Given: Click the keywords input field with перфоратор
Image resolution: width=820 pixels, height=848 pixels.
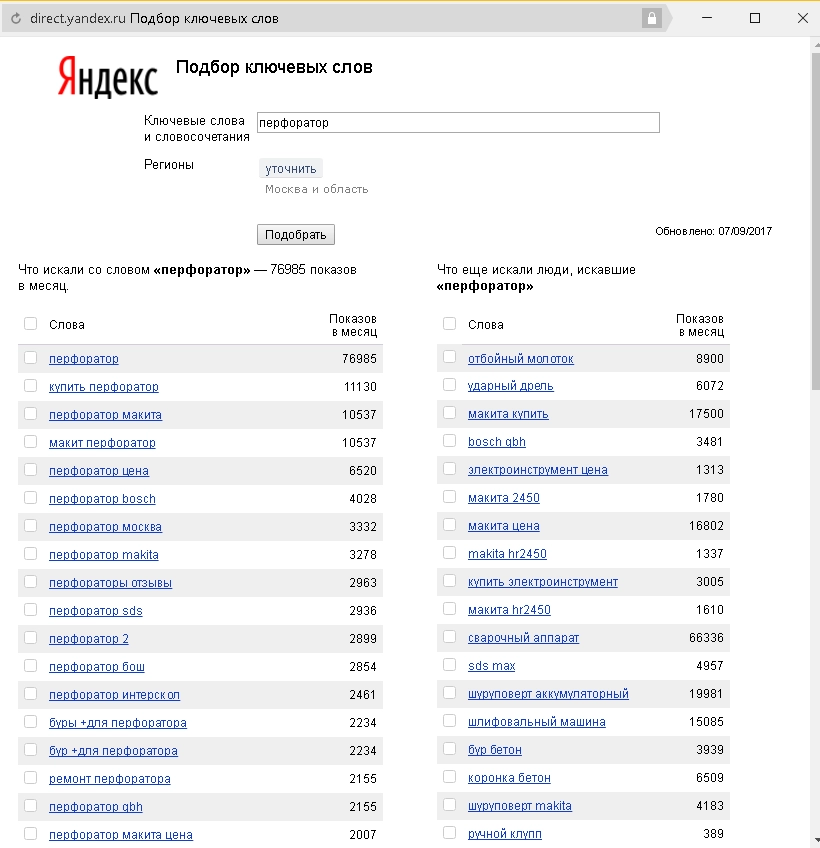Looking at the screenshot, I should [458, 123].
